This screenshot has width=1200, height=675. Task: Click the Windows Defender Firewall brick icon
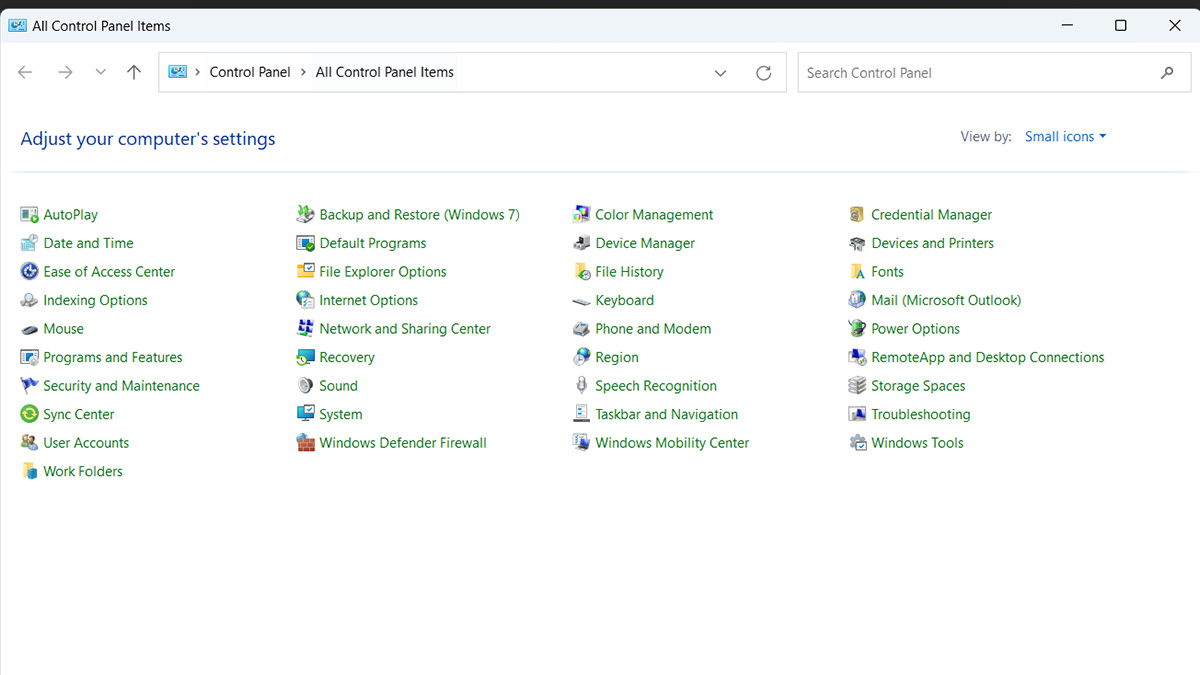305,443
